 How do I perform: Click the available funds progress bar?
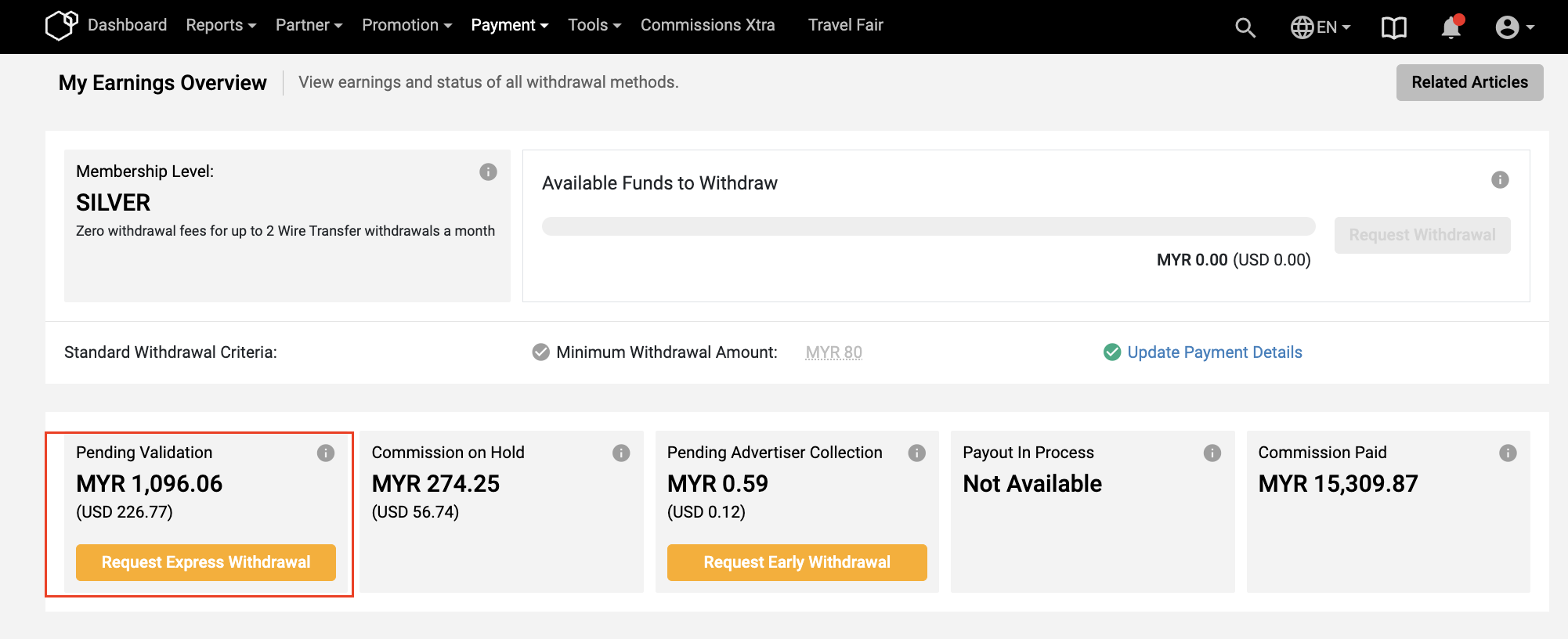pyautogui.click(x=928, y=226)
